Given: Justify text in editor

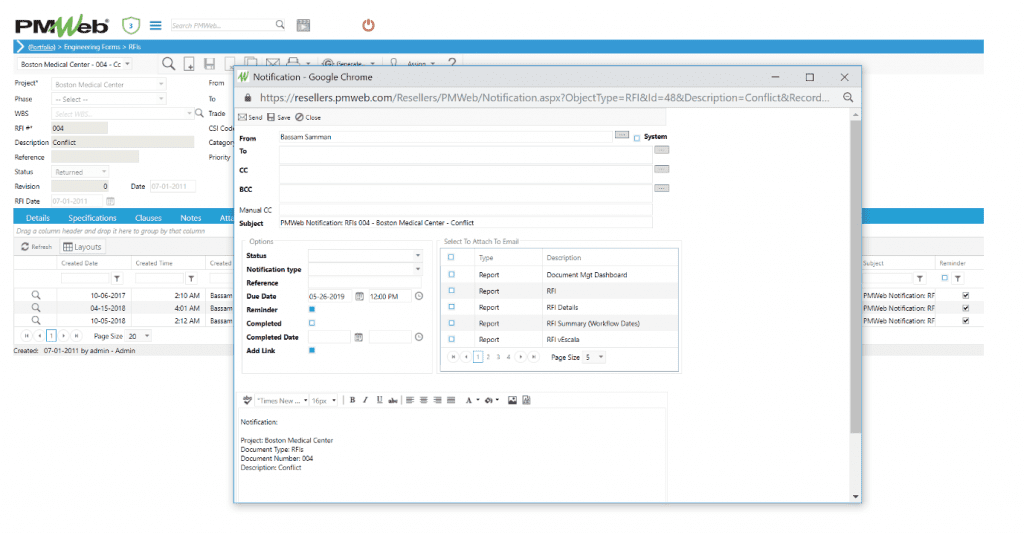Looking at the screenshot, I should tap(451, 400).
